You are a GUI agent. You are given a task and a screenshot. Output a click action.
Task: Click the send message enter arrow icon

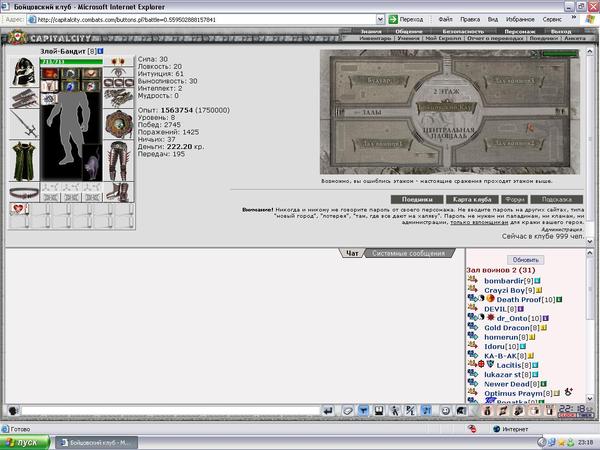coord(328,411)
